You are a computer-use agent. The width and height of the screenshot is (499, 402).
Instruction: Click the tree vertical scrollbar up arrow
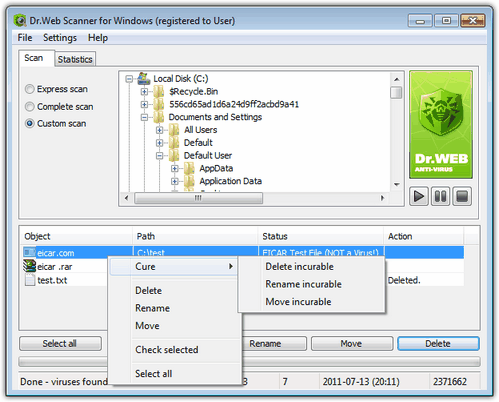point(396,79)
